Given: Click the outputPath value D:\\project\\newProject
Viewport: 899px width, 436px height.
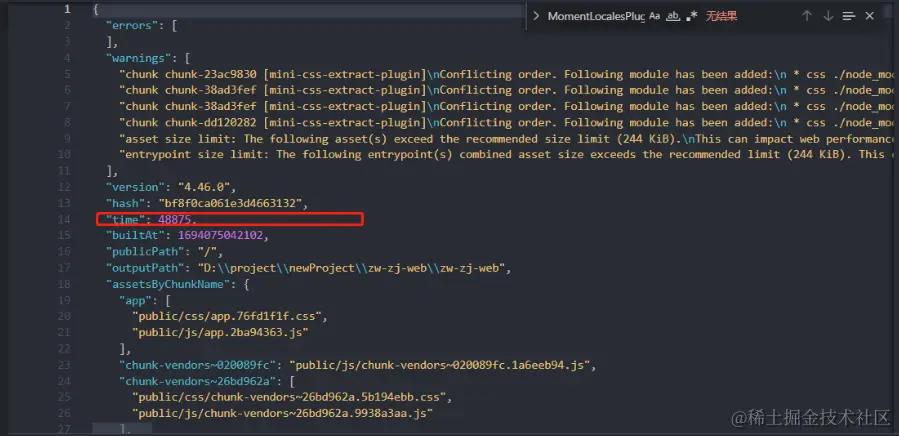Looking at the screenshot, I should tap(350, 268).
